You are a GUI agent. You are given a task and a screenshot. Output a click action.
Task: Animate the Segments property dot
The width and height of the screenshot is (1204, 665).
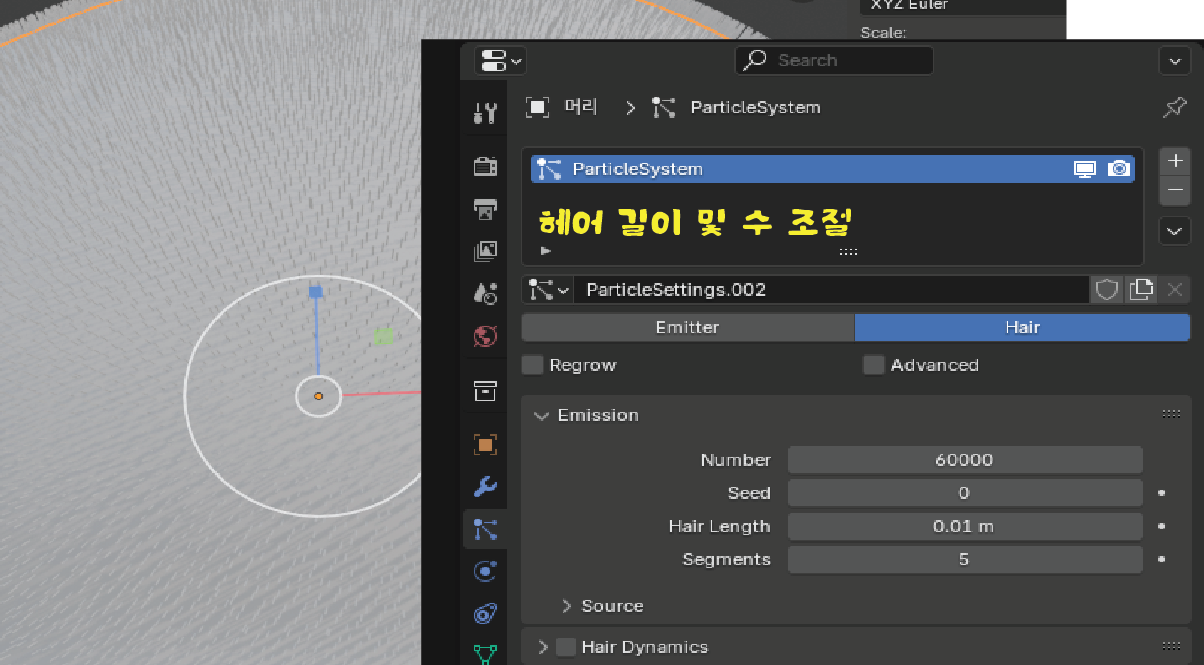pos(1162,560)
